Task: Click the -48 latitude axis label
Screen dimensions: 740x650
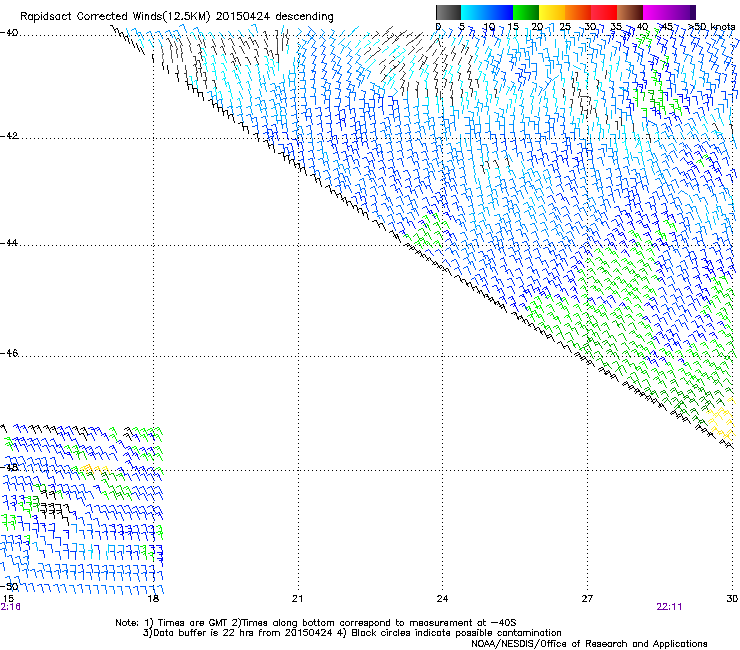Action: pos(9,467)
